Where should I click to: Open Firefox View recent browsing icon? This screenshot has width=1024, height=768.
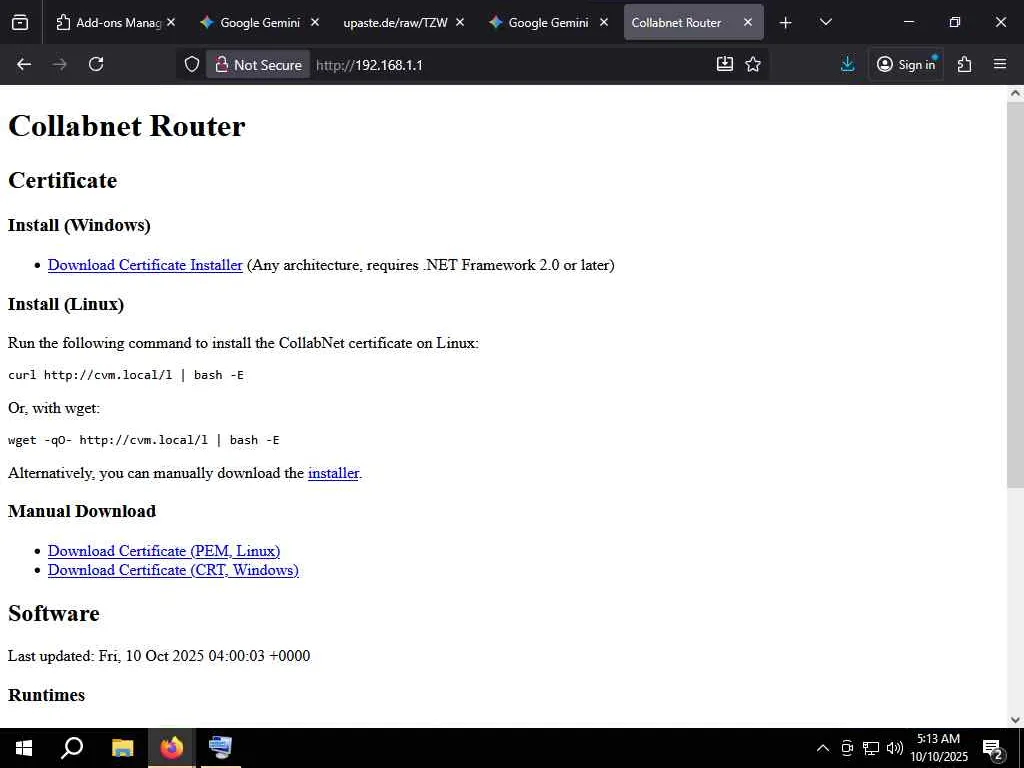[x=20, y=22]
